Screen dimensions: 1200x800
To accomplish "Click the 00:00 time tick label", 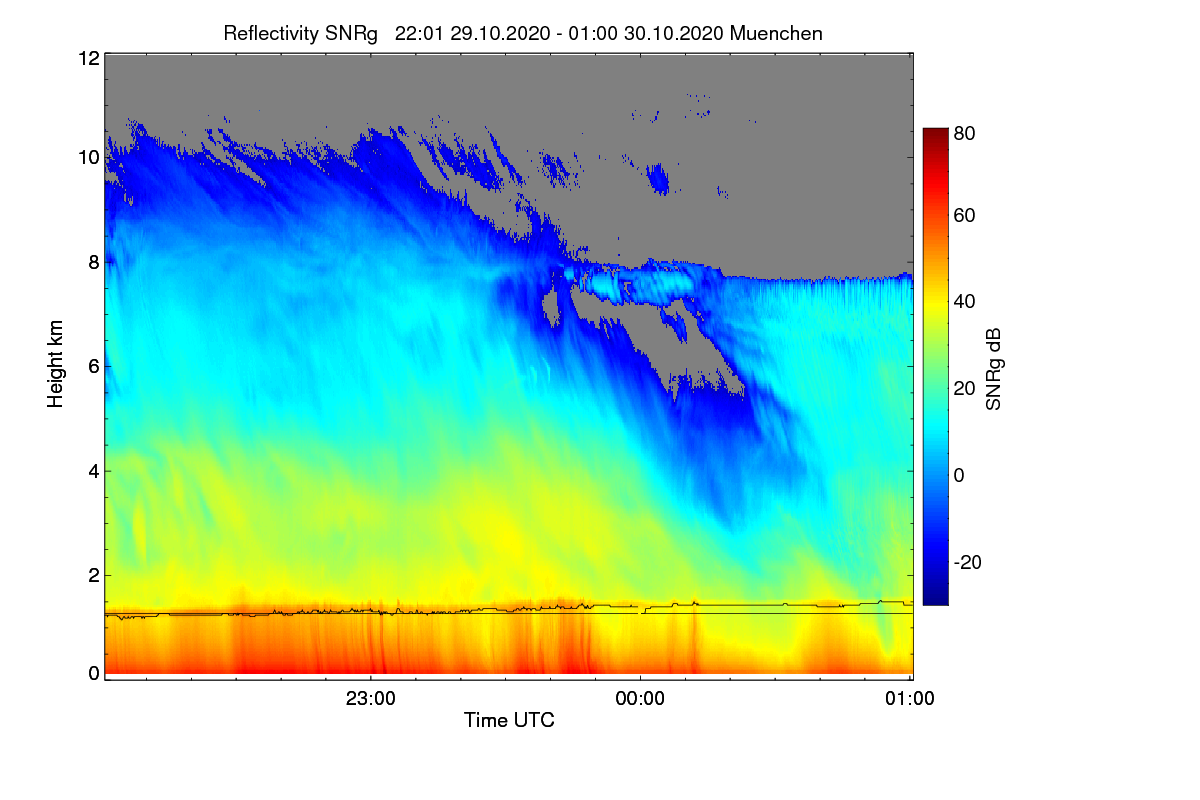I will [640, 699].
